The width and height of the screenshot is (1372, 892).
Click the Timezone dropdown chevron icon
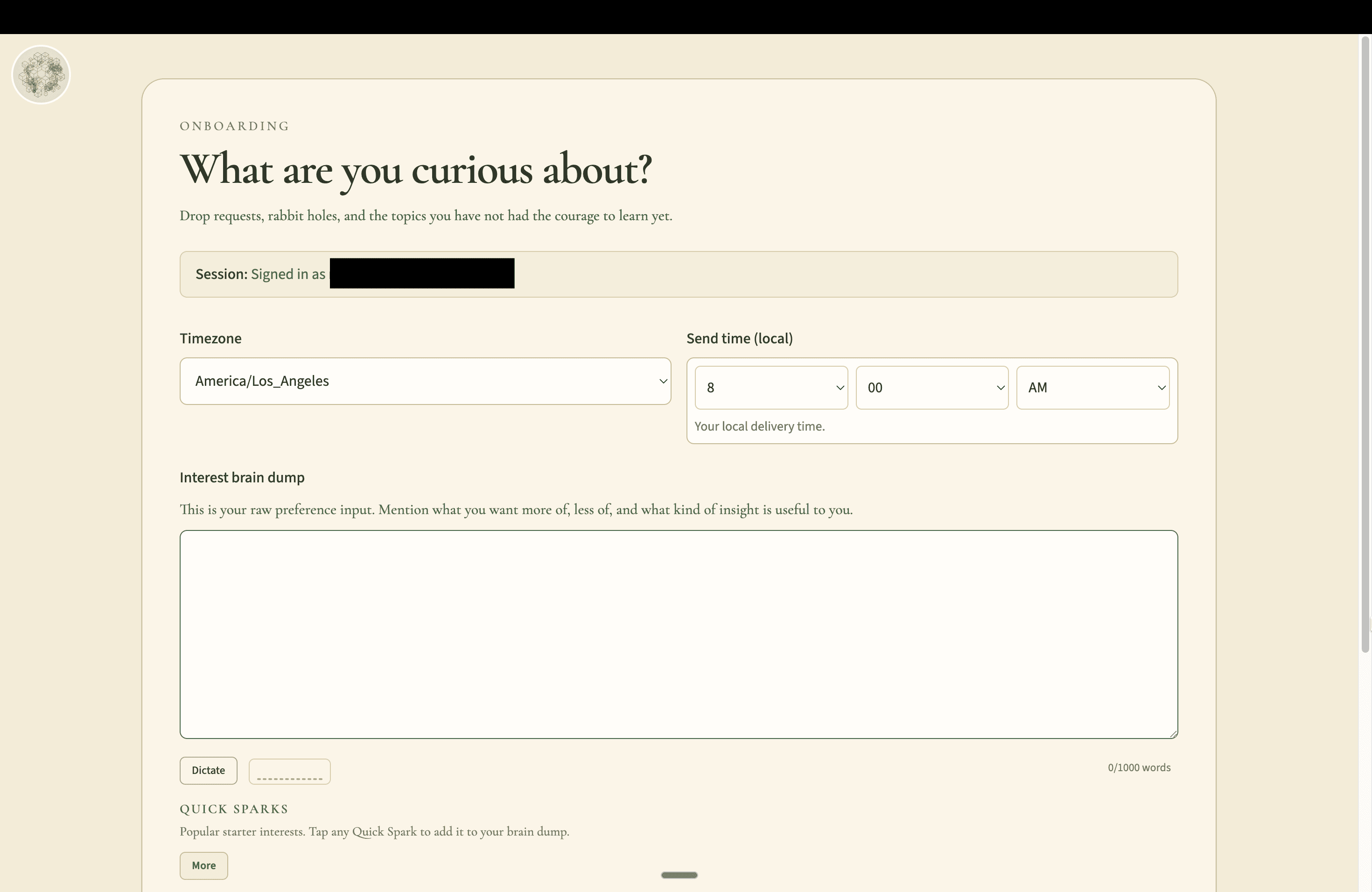point(664,382)
